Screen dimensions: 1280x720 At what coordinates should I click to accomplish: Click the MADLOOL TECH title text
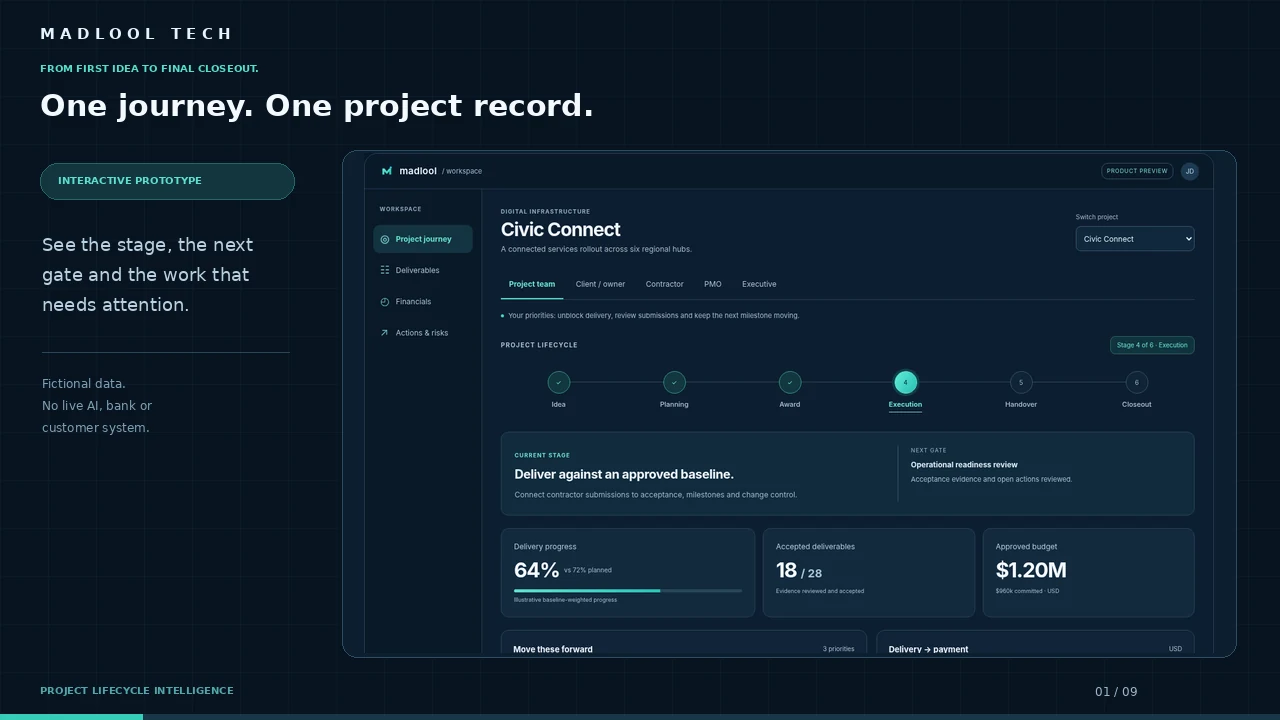click(x=136, y=34)
